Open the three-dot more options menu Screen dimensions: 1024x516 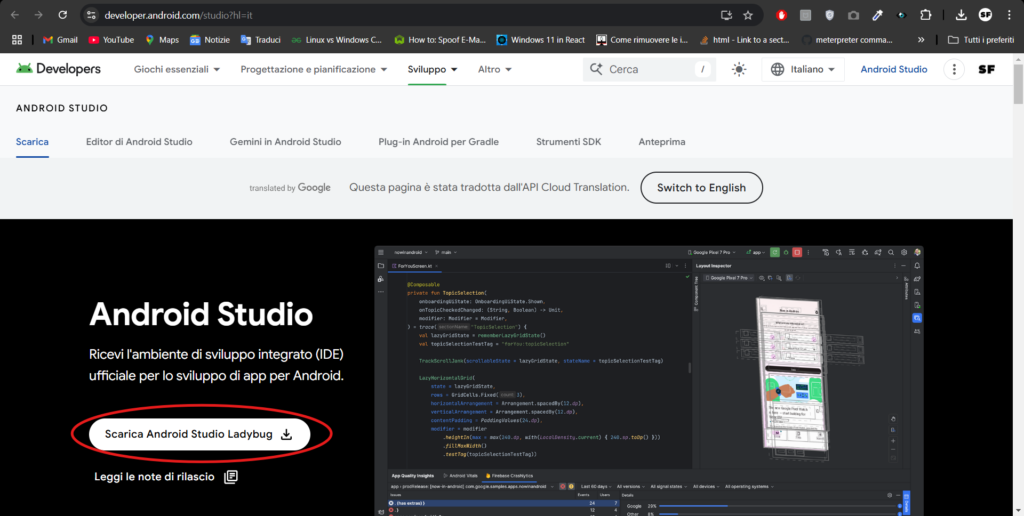tap(954, 69)
